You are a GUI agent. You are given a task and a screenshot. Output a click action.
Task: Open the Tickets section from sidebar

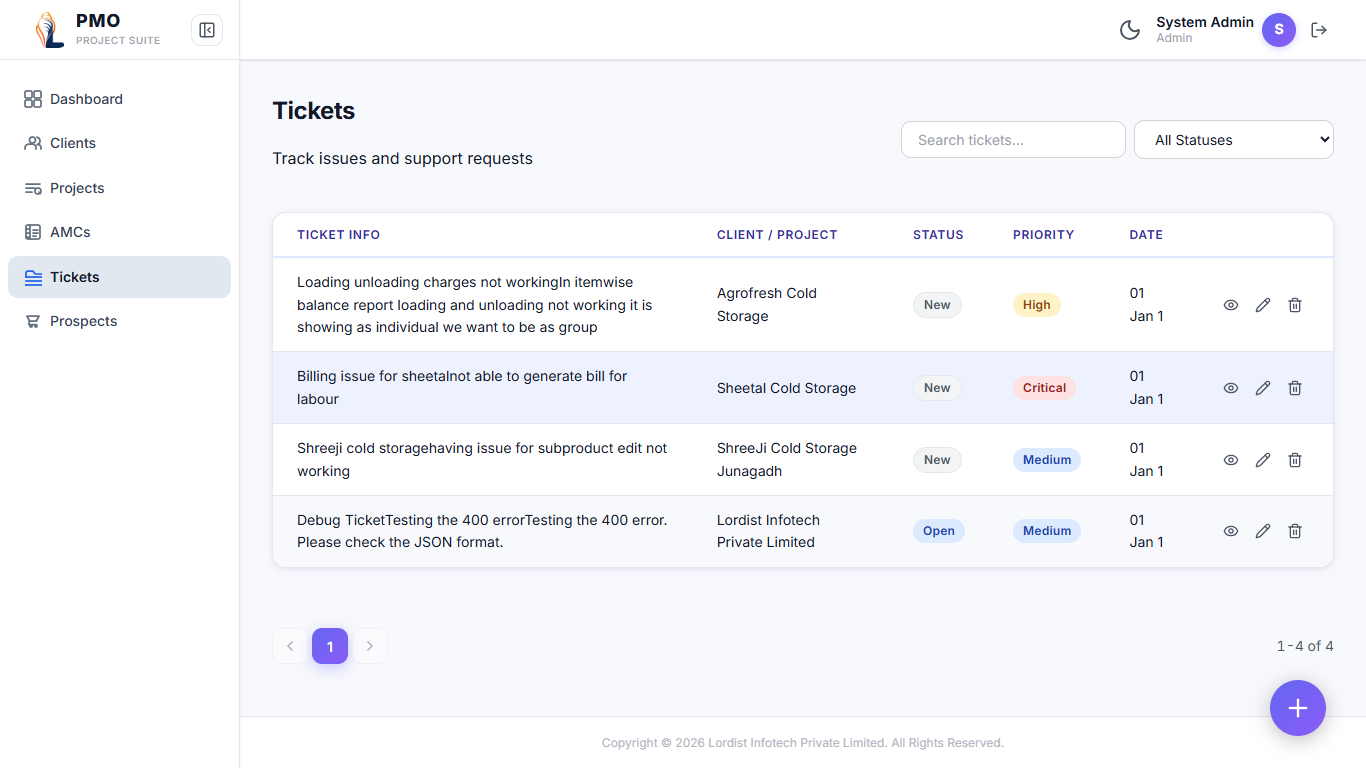(x=74, y=277)
